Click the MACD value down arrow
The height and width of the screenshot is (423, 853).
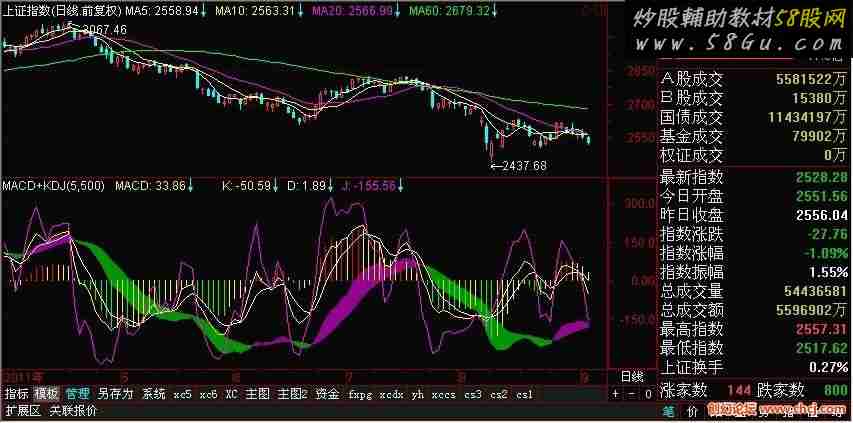coord(190,186)
